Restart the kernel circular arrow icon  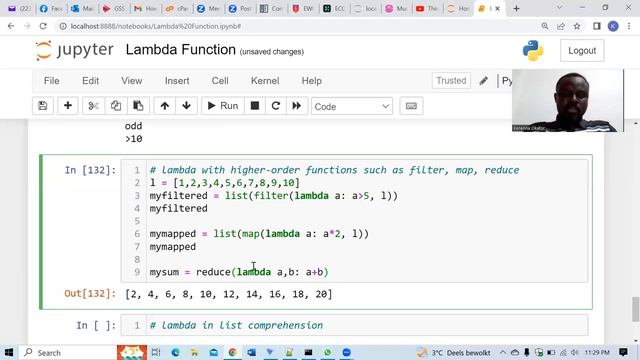click(276, 106)
